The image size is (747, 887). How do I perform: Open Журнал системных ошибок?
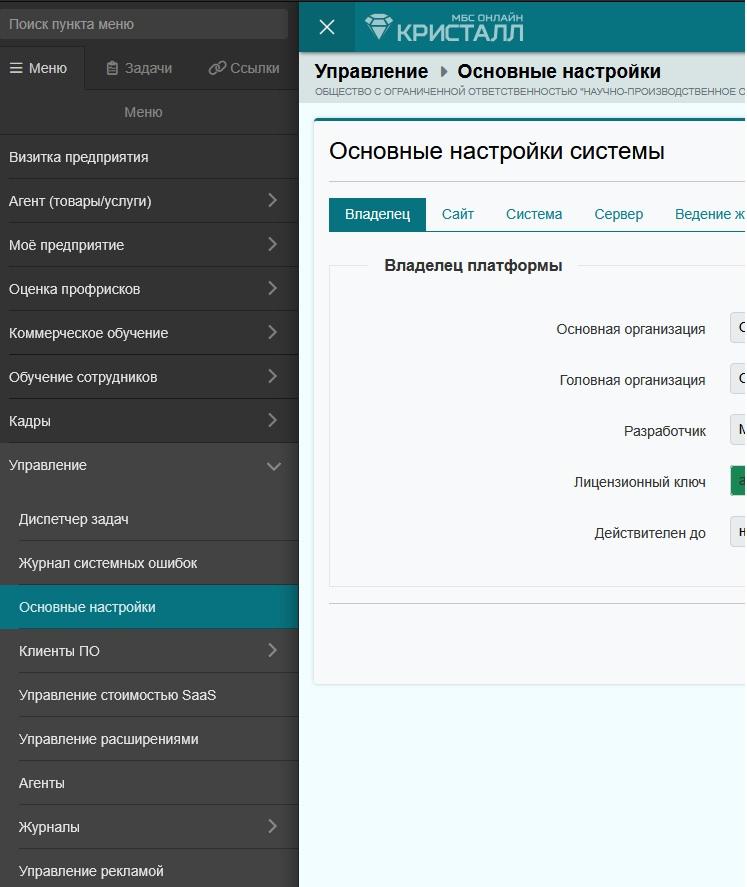[108, 563]
